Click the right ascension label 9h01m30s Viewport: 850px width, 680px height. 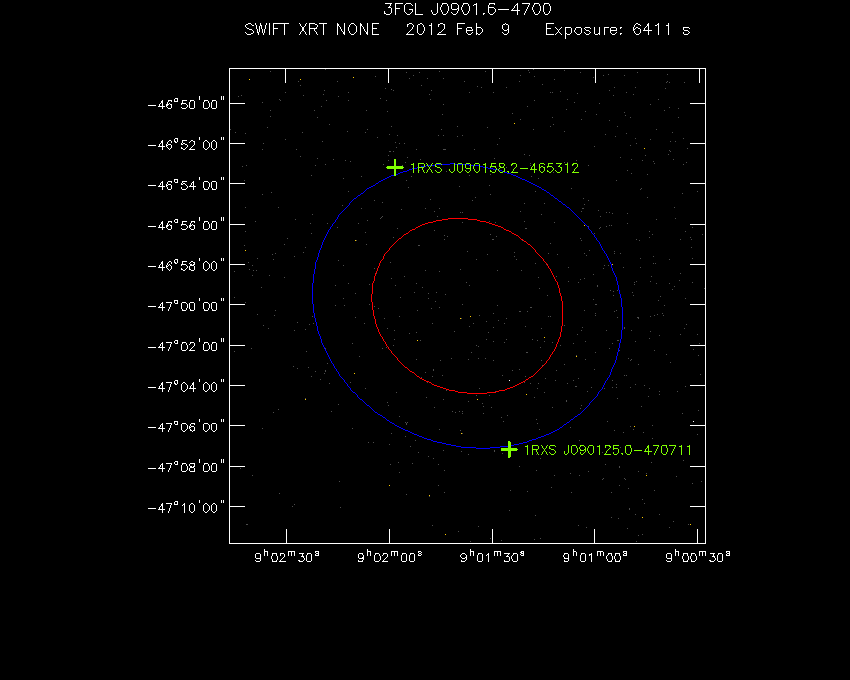[492, 557]
